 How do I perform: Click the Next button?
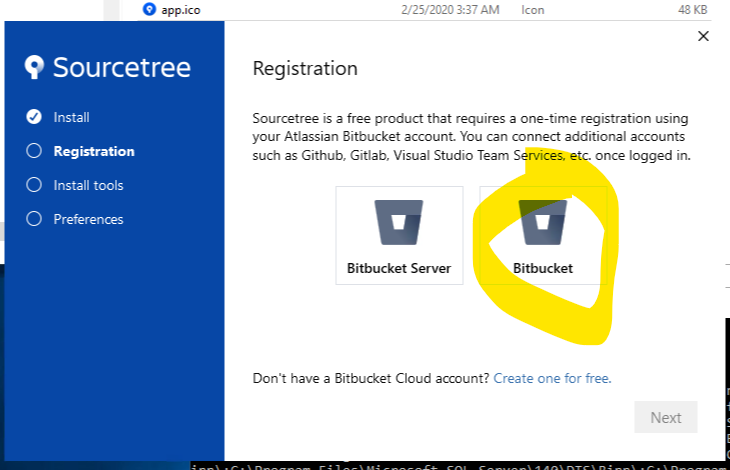click(x=666, y=417)
